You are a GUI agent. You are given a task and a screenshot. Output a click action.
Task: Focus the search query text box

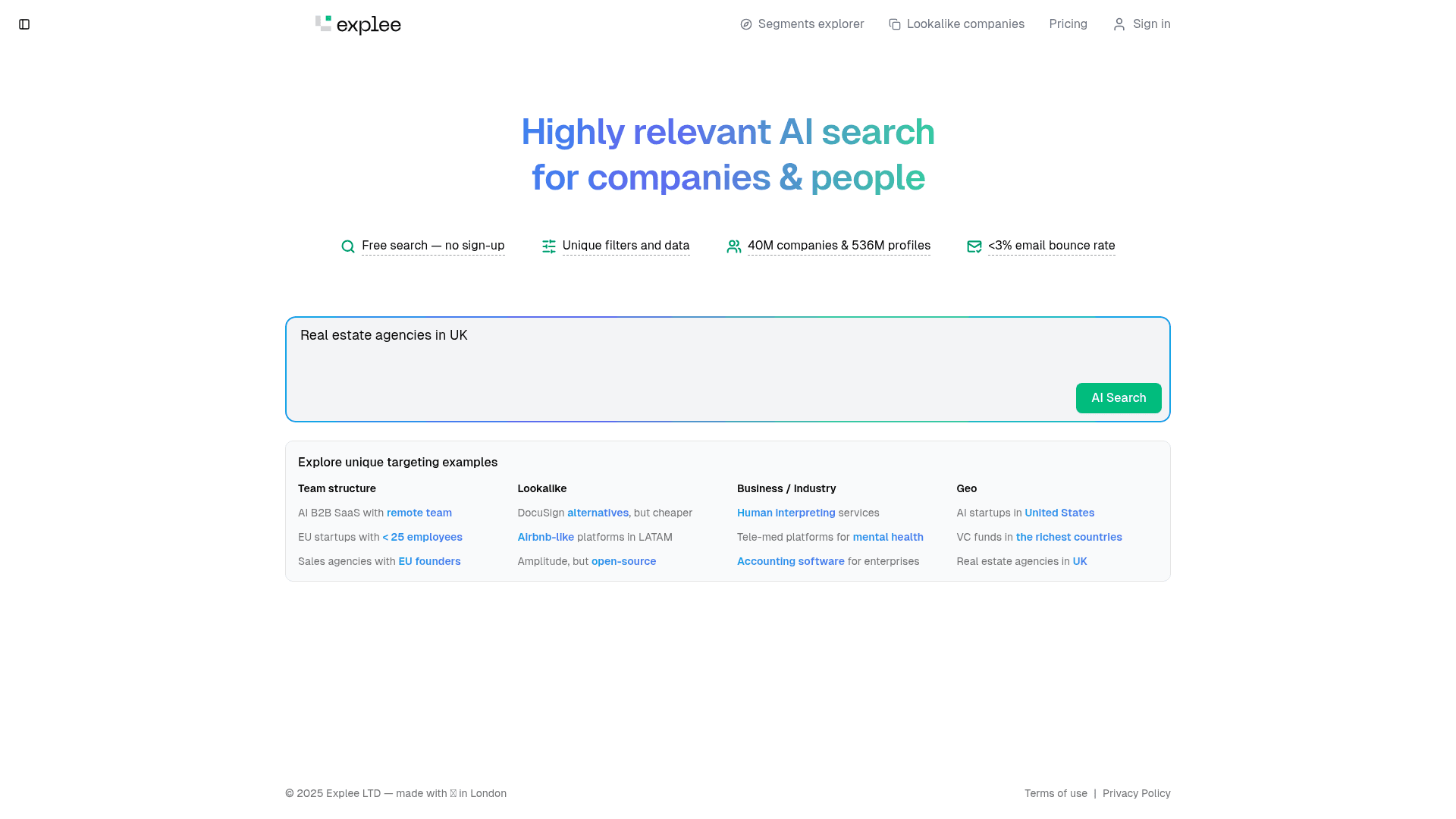(728, 369)
